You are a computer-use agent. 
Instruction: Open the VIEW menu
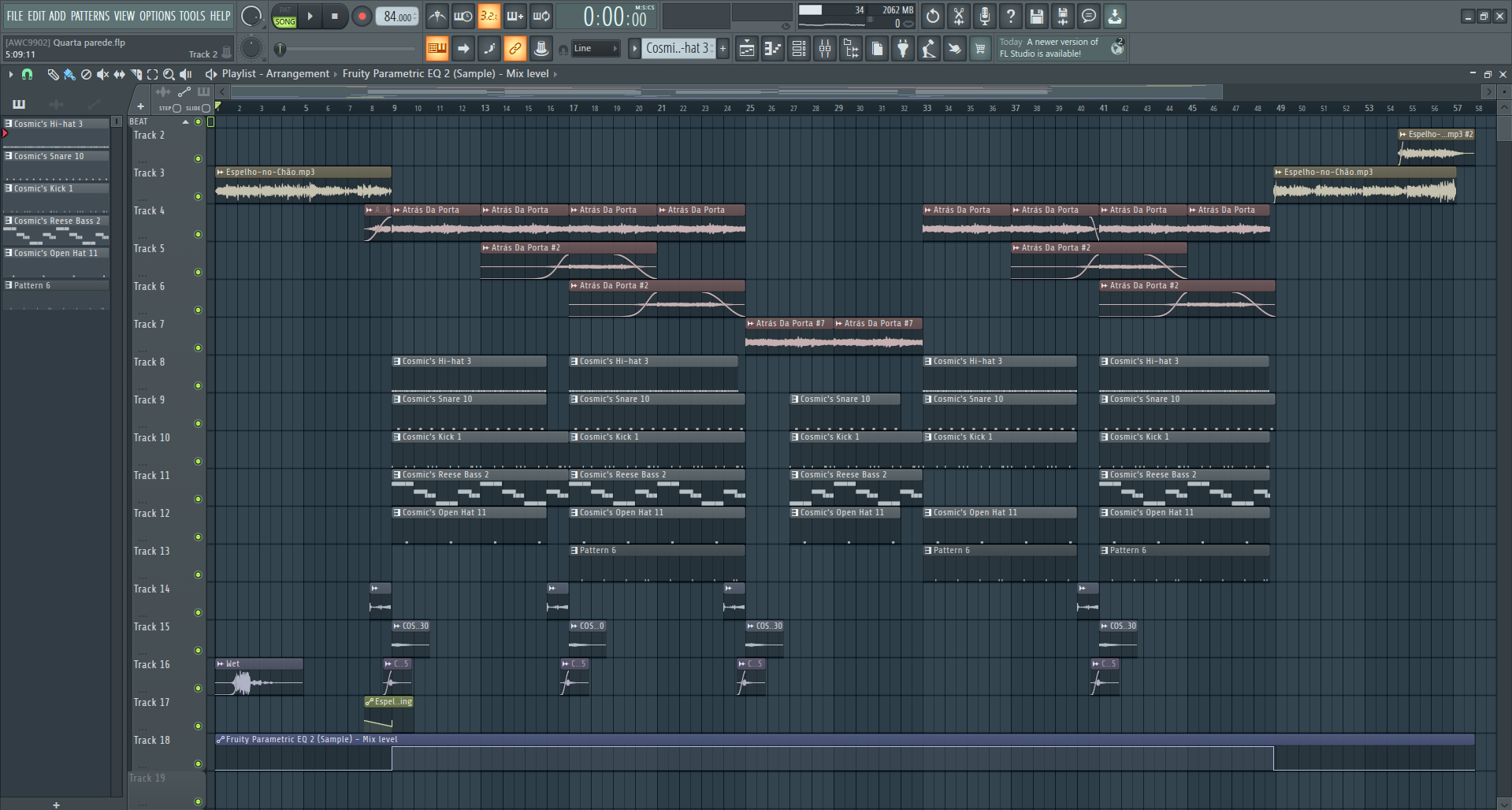[124, 16]
